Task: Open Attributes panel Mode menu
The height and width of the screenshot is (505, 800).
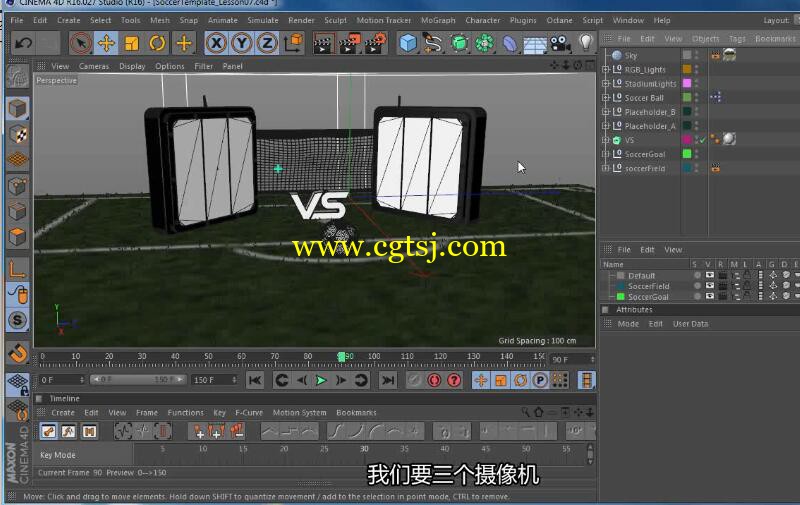Action: coord(628,324)
